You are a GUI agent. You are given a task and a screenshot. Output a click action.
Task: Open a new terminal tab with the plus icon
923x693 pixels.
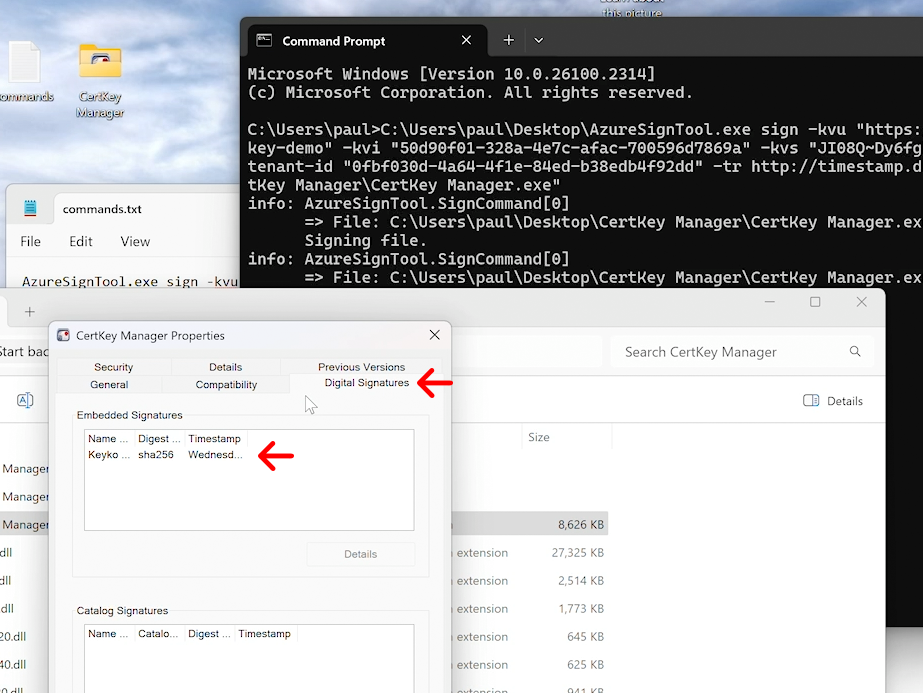tap(507, 40)
